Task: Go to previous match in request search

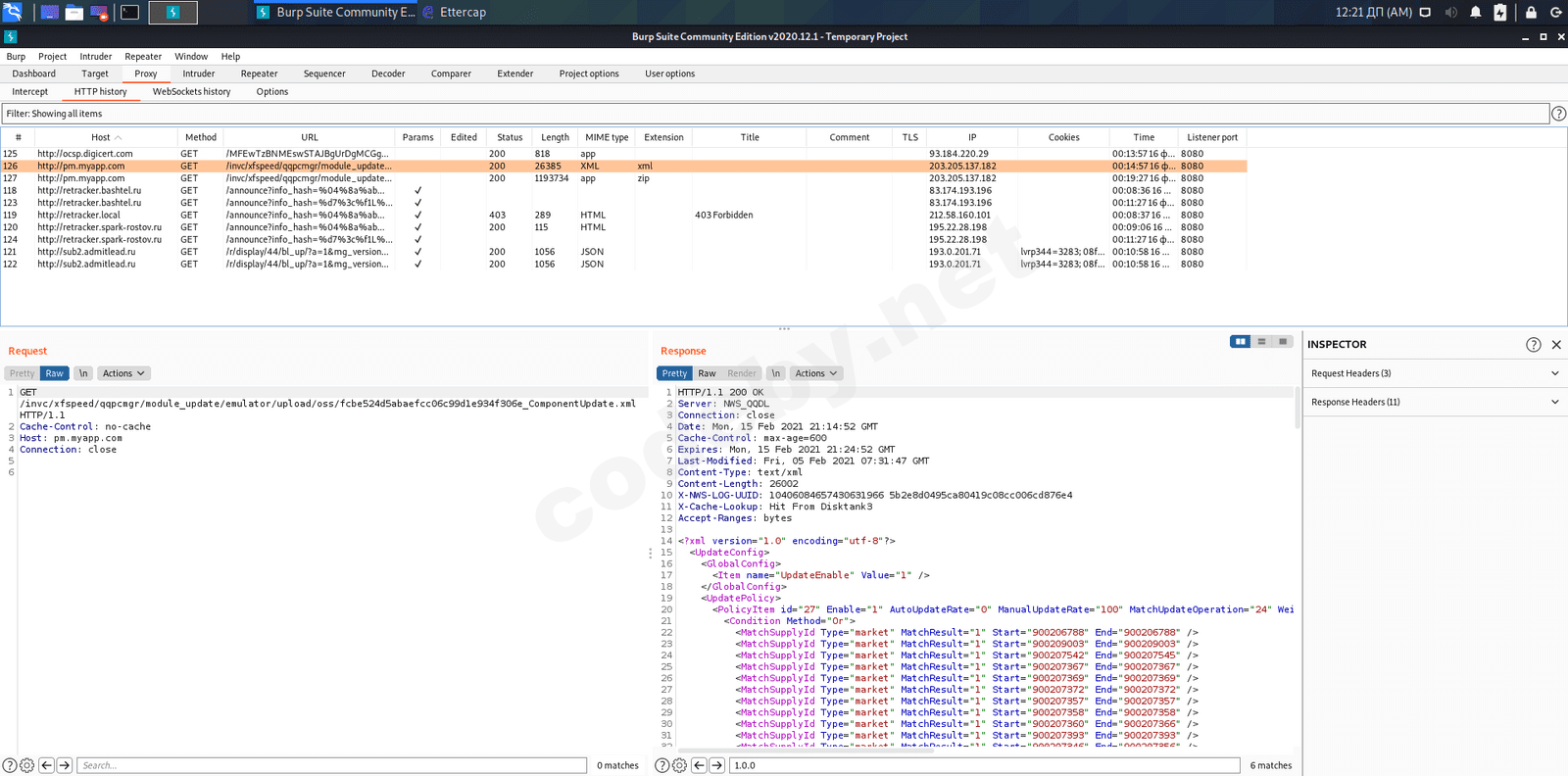Action: (46, 765)
